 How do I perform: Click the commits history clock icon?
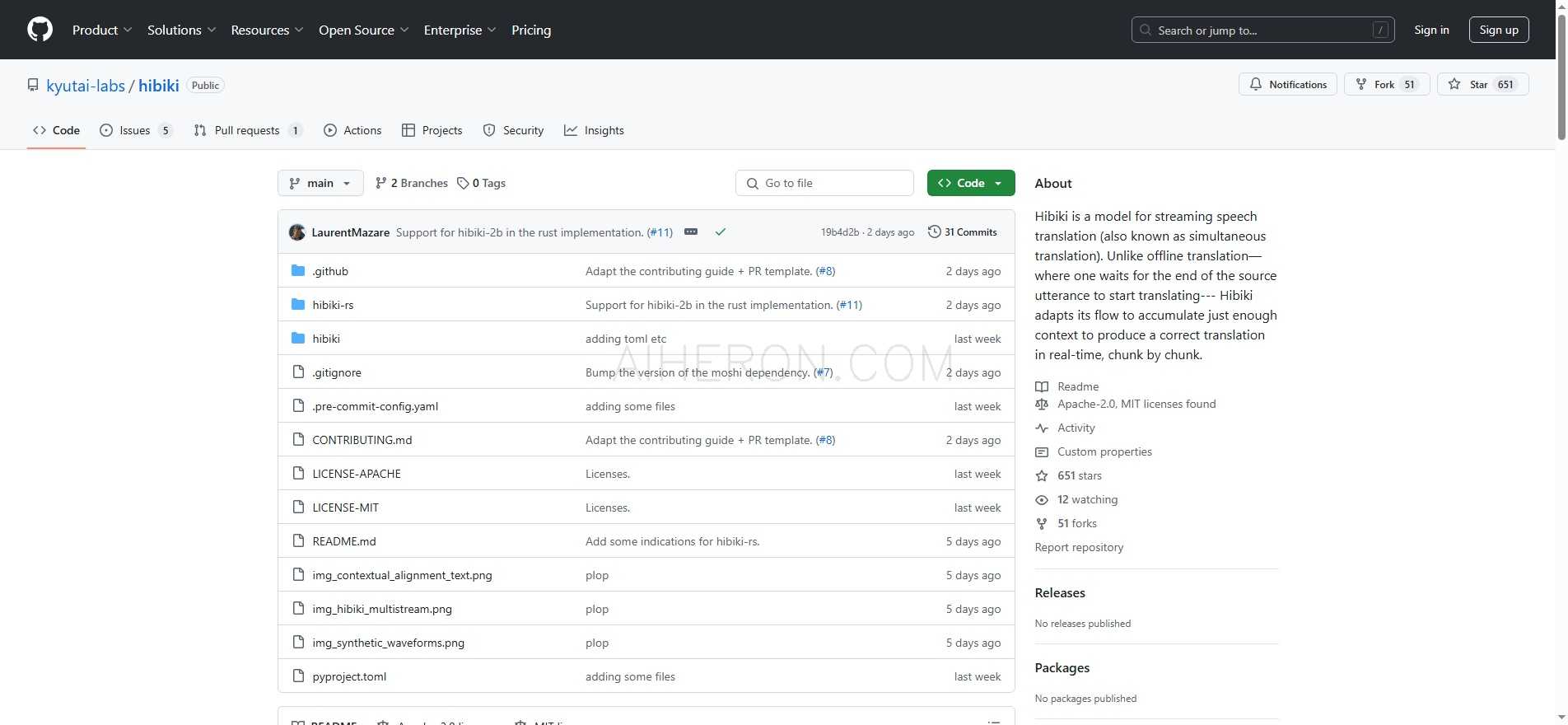coord(934,232)
